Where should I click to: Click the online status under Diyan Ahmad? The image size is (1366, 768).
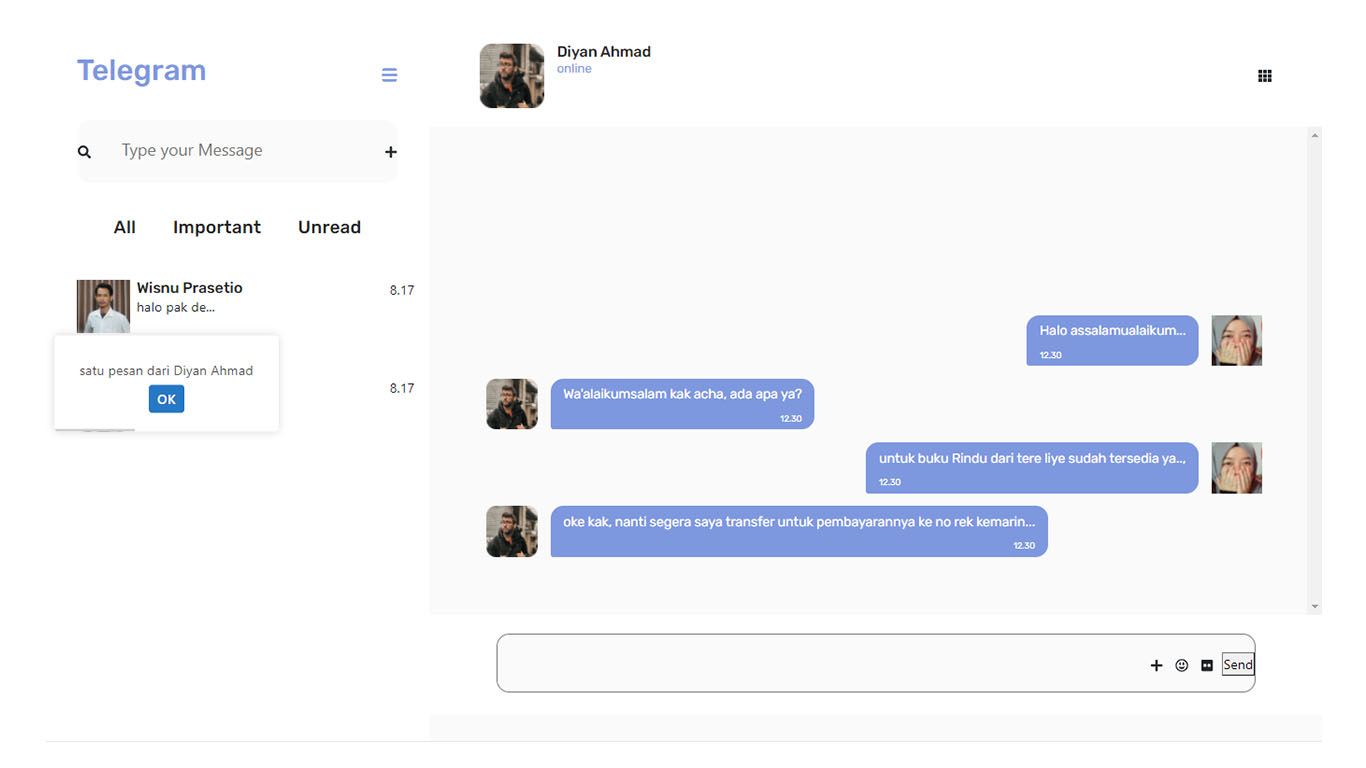[574, 68]
